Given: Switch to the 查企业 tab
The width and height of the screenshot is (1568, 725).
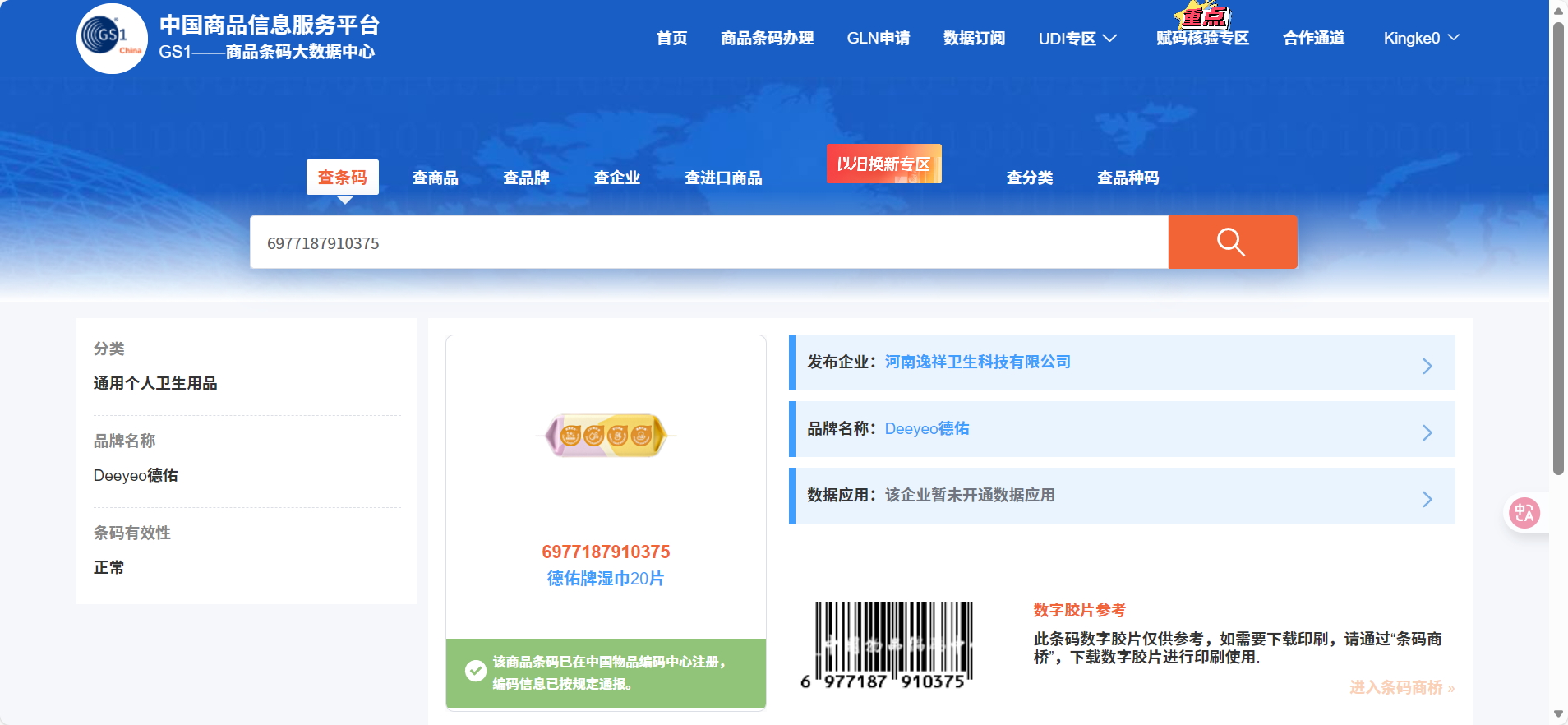Looking at the screenshot, I should pyautogui.click(x=616, y=178).
